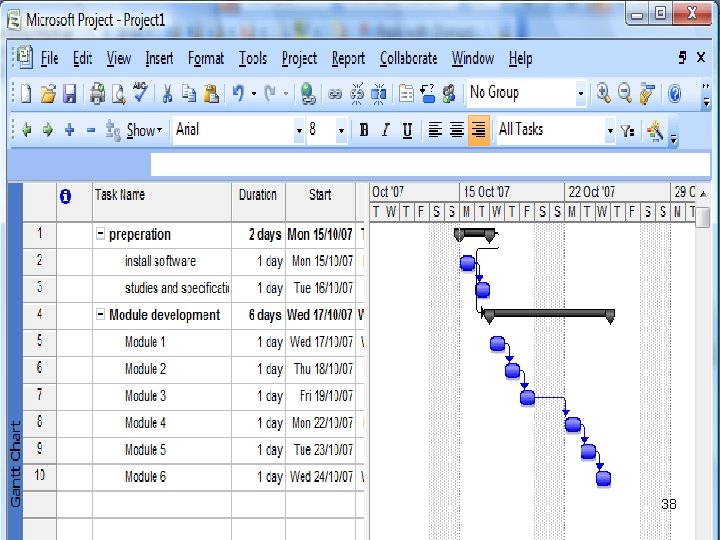720x540 pixels.
Task: Select the Task Name column header
Action: (x=162, y=201)
